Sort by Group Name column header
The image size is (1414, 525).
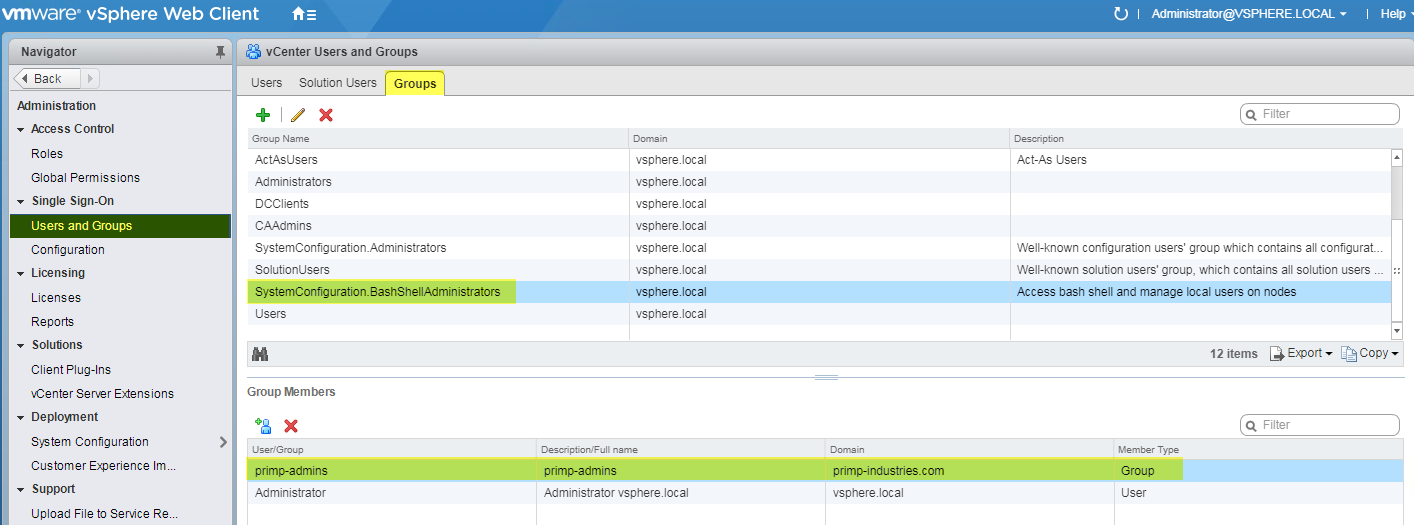pos(438,139)
